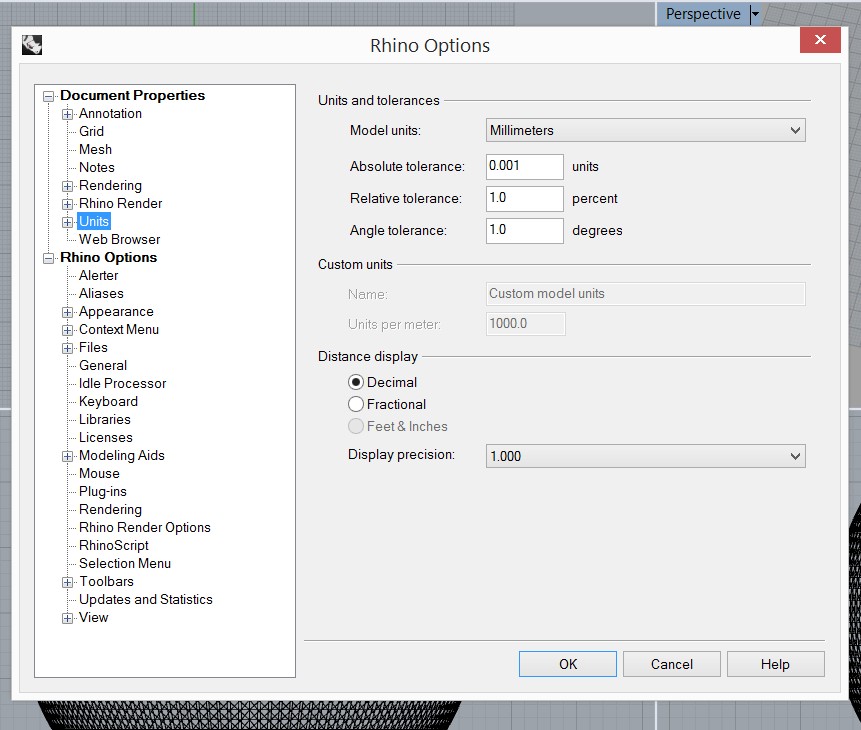Expand the Context Menu tree node
Viewport: 861px width, 730px height.
coord(68,330)
